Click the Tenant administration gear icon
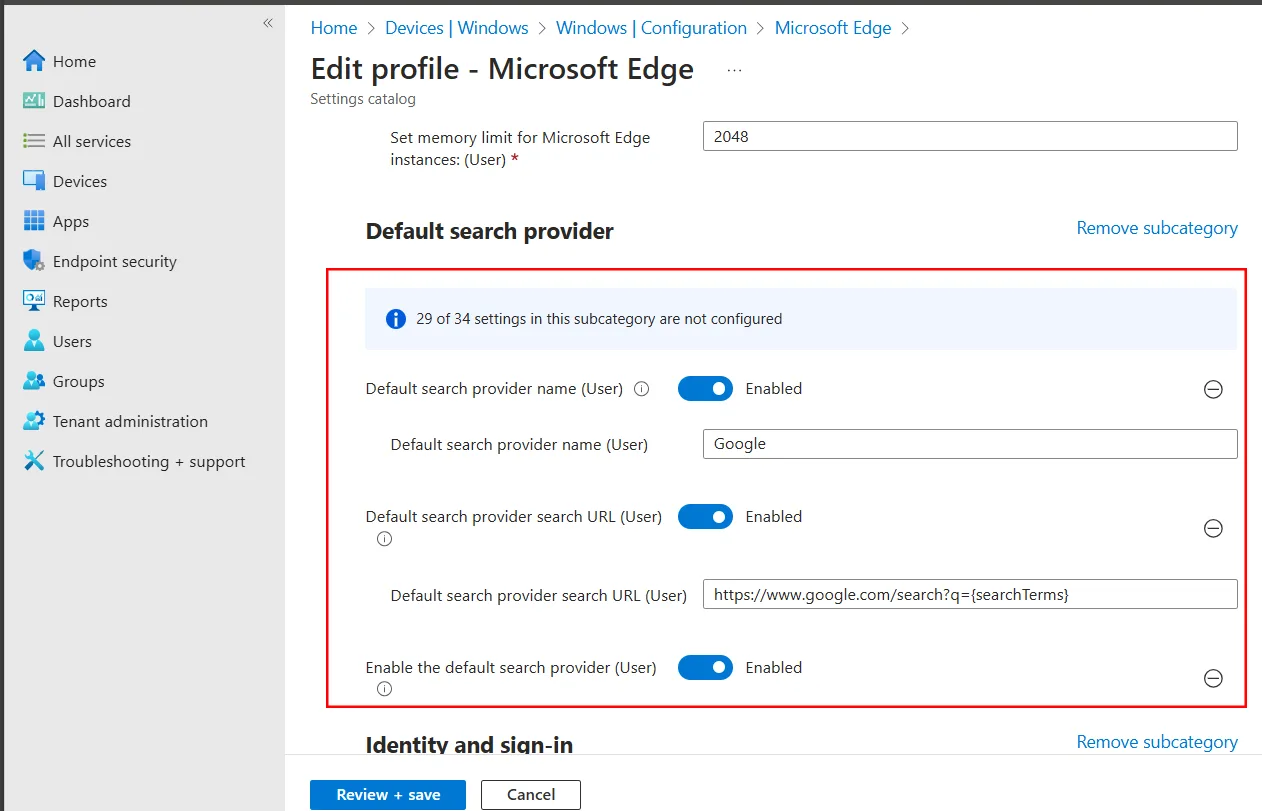The image size is (1262, 811). [34, 421]
